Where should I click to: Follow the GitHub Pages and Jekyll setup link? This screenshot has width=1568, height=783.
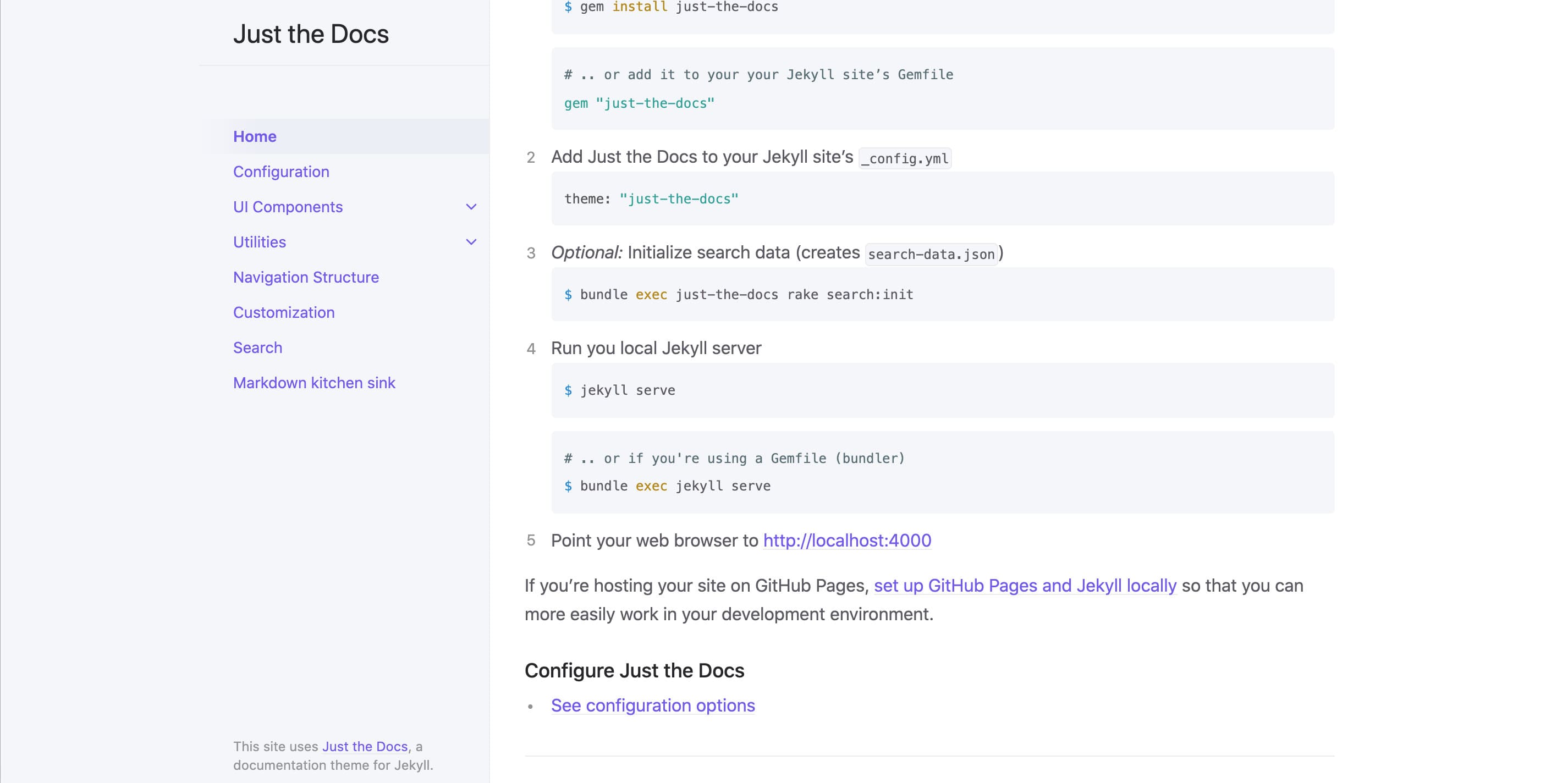pos(1025,585)
